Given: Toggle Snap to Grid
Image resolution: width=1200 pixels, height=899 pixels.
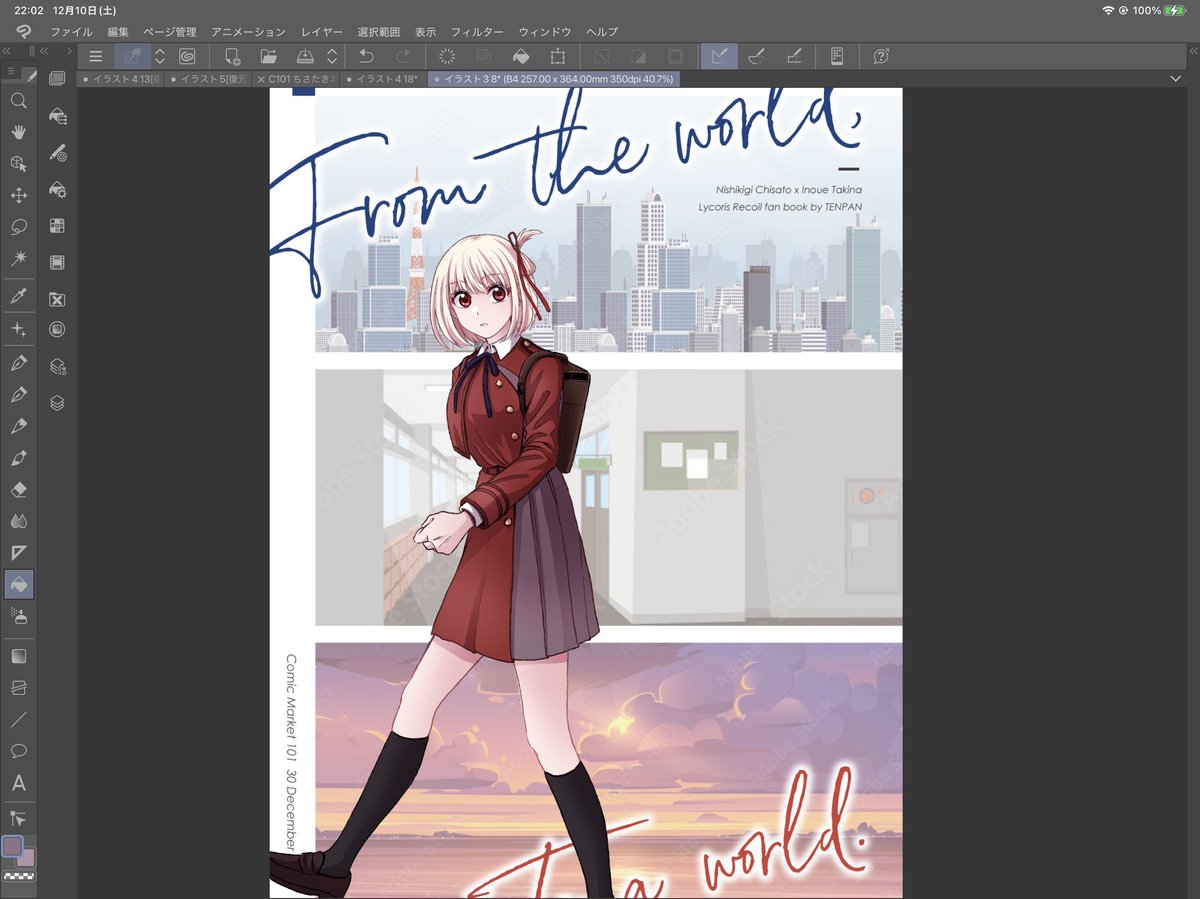Looking at the screenshot, I should tap(794, 57).
